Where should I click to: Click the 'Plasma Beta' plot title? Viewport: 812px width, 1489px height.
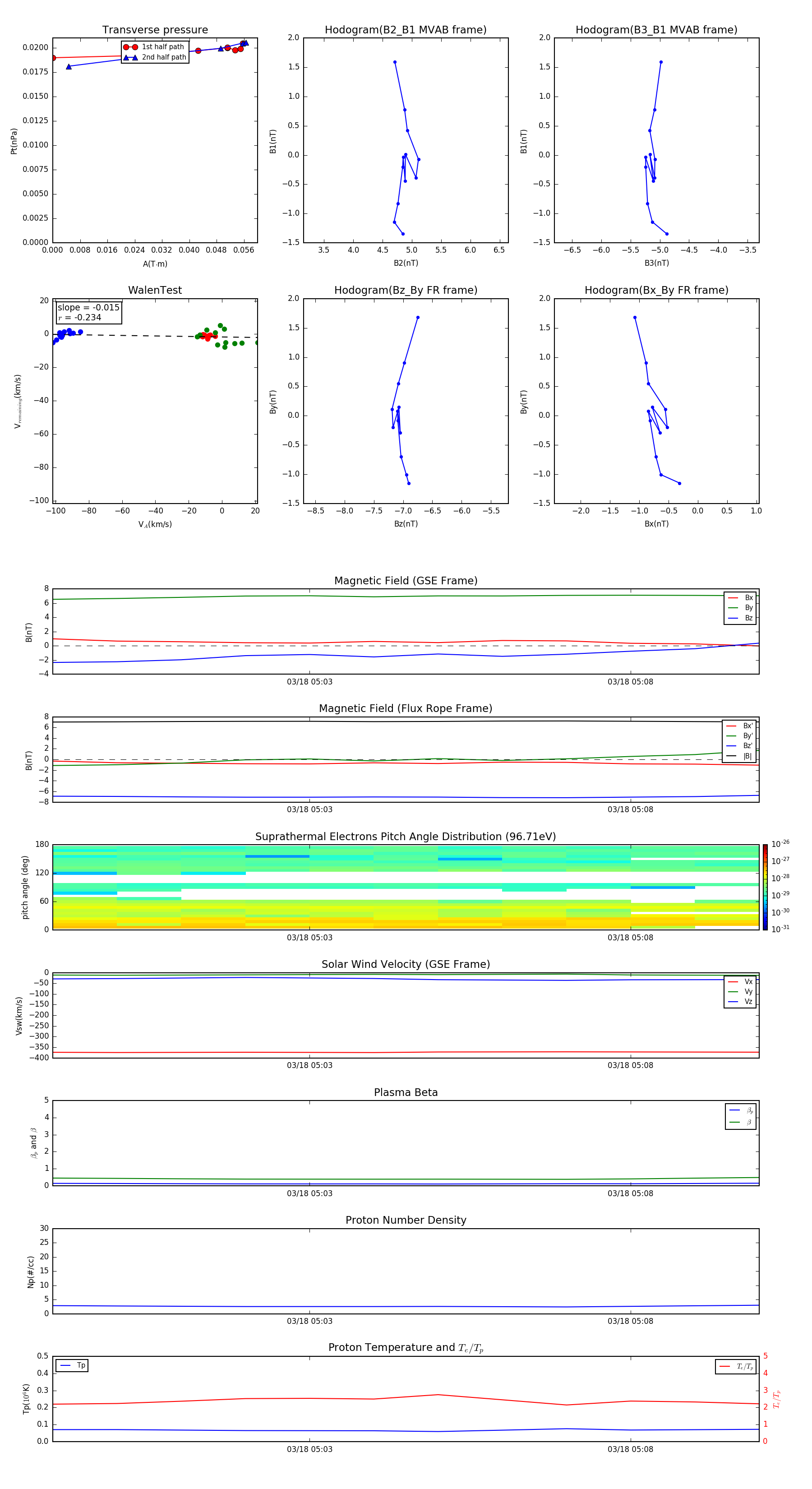pyautogui.click(x=406, y=1092)
